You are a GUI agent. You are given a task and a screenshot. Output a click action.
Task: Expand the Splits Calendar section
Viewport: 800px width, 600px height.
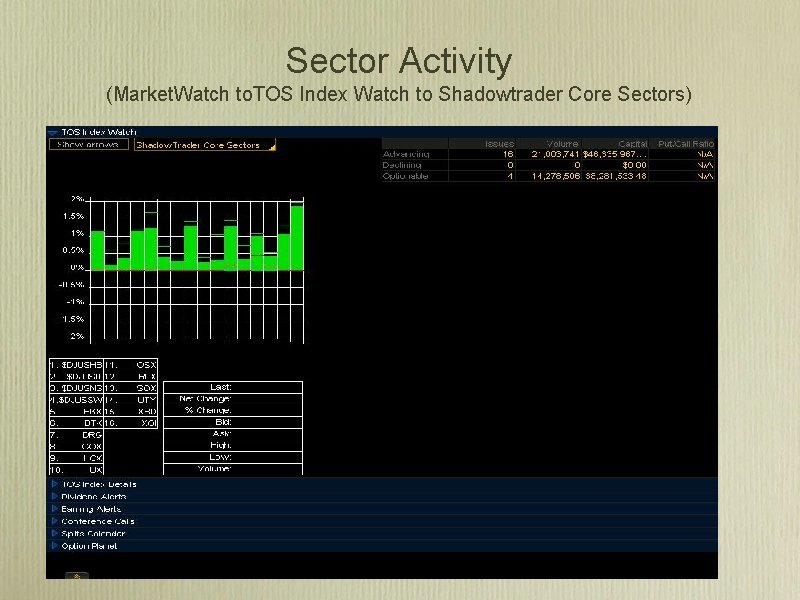coord(55,533)
